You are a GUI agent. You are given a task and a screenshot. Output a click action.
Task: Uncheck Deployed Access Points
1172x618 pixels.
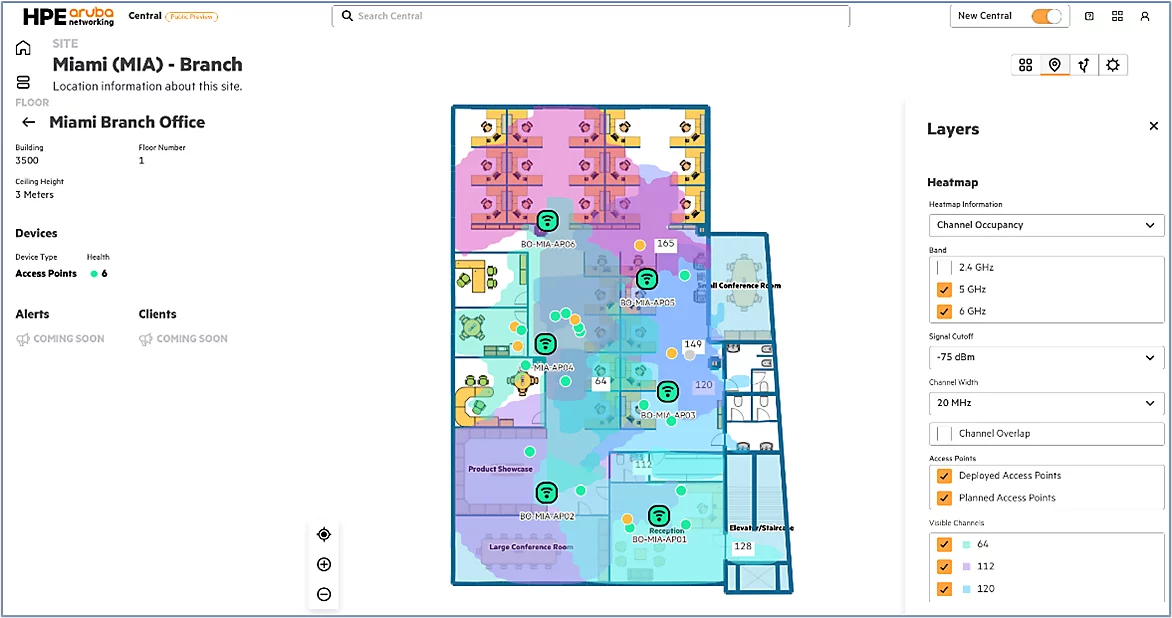click(x=944, y=475)
